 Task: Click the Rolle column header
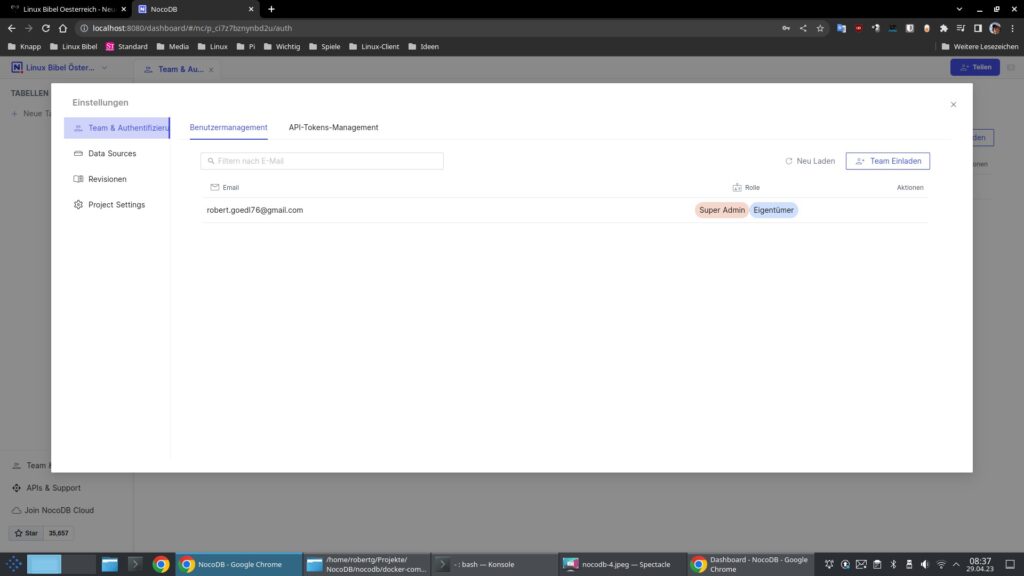click(x=746, y=187)
